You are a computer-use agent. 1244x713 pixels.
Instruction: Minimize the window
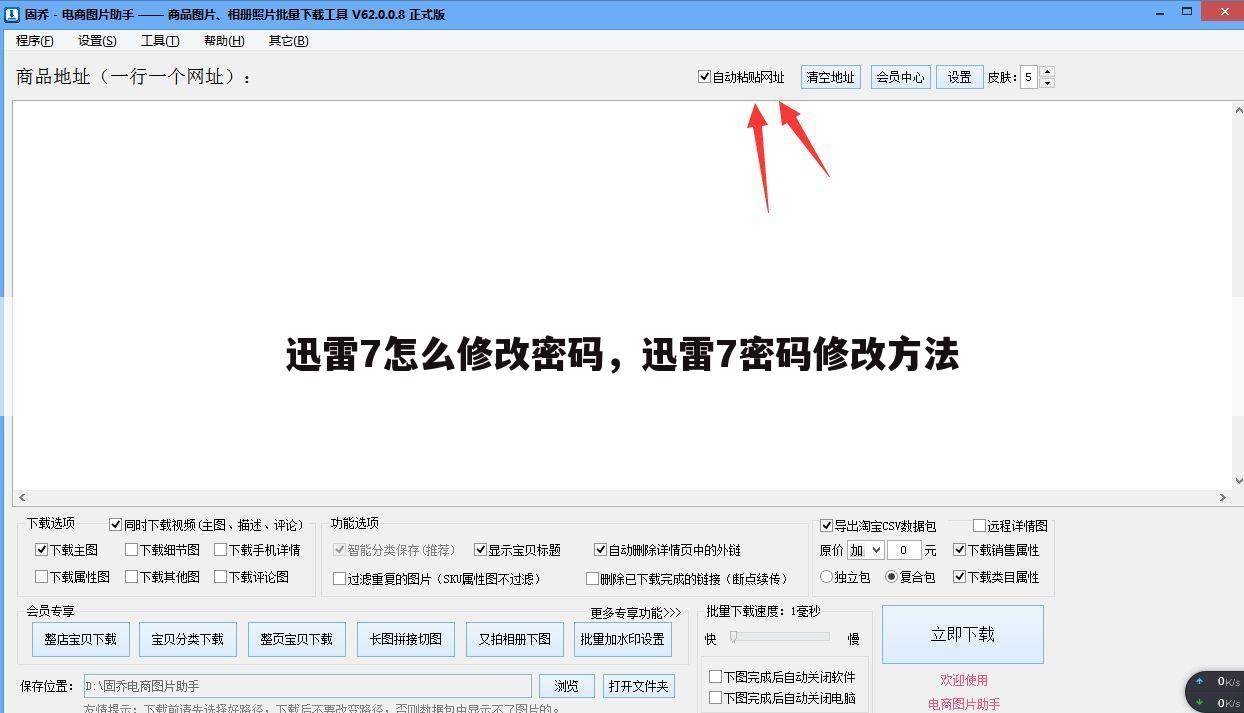(1160, 14)
